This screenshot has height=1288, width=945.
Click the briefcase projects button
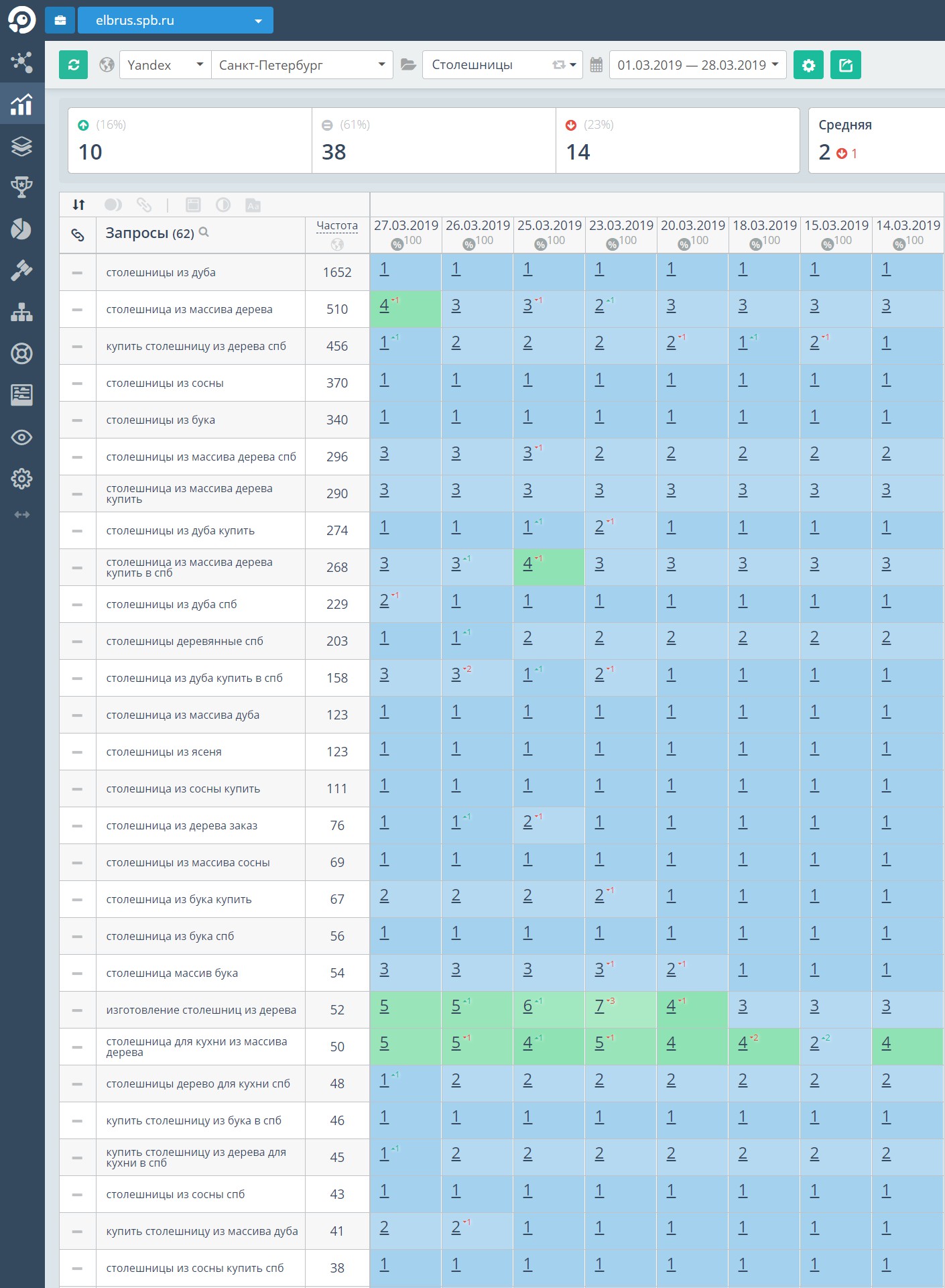click(x=60, y=20)
